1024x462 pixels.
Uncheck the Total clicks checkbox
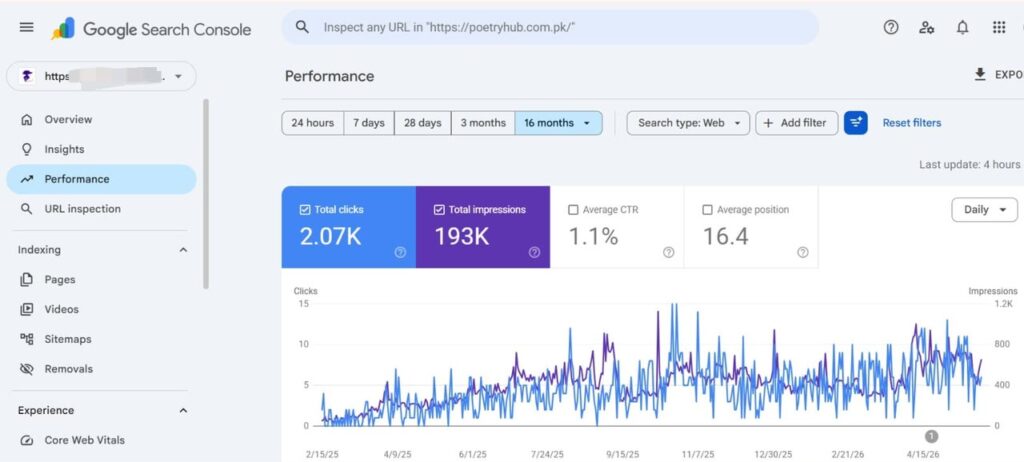(304, 210)
